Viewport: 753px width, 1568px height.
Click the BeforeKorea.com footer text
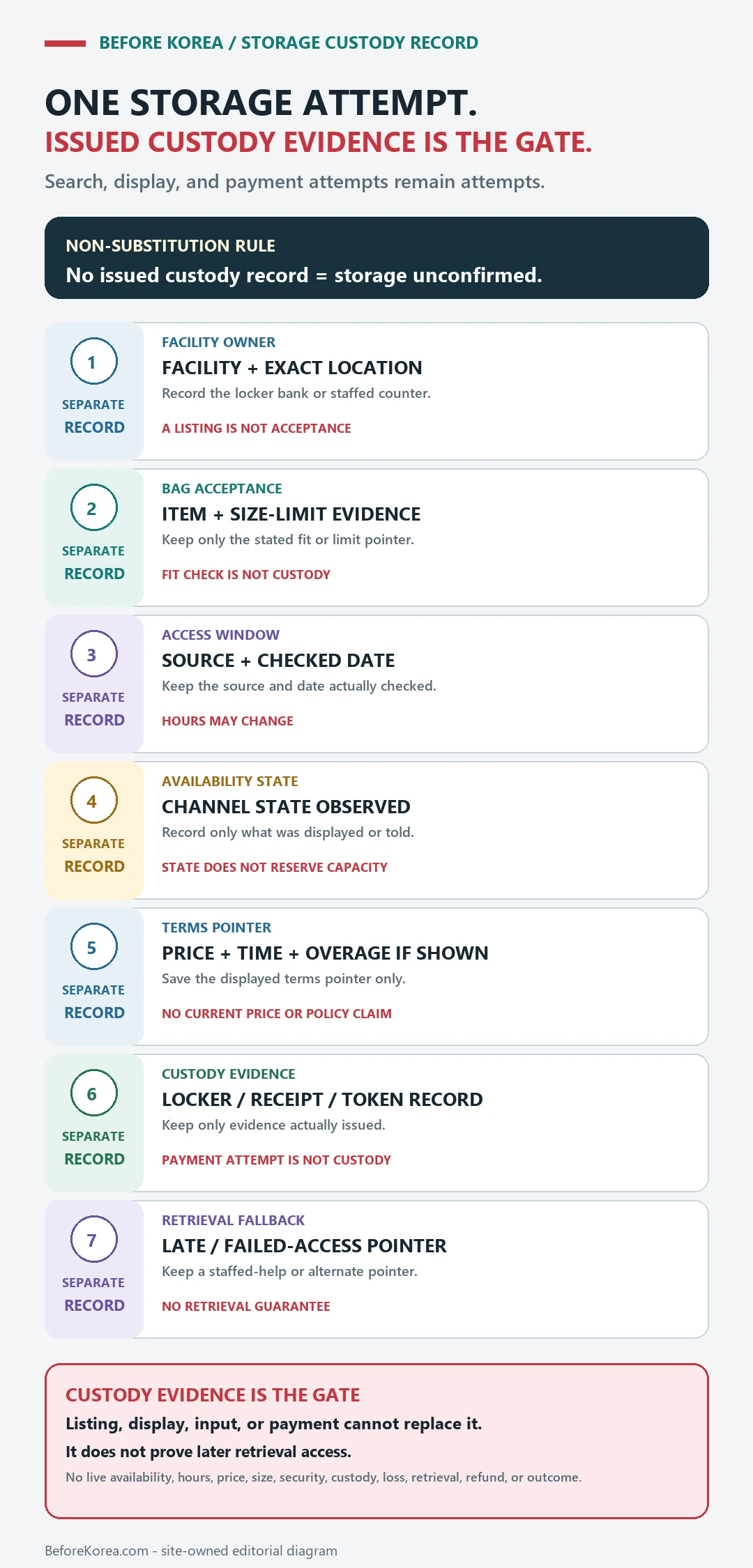click(191, 1551)
